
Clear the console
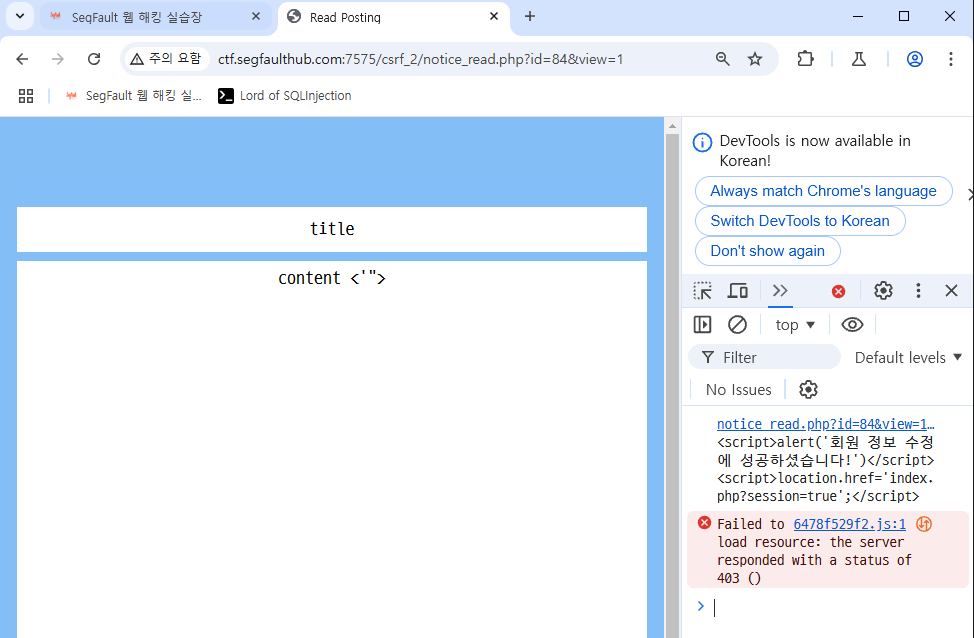[737, 324]
